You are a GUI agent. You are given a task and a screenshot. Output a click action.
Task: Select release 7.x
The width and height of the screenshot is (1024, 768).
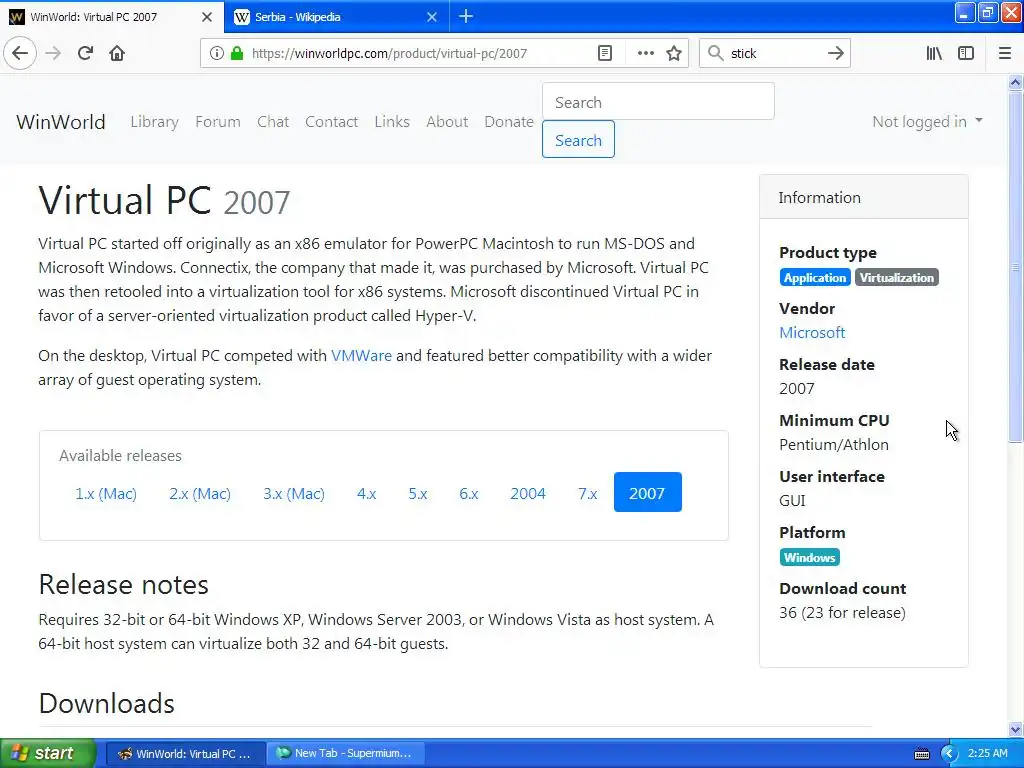[588, 493]
